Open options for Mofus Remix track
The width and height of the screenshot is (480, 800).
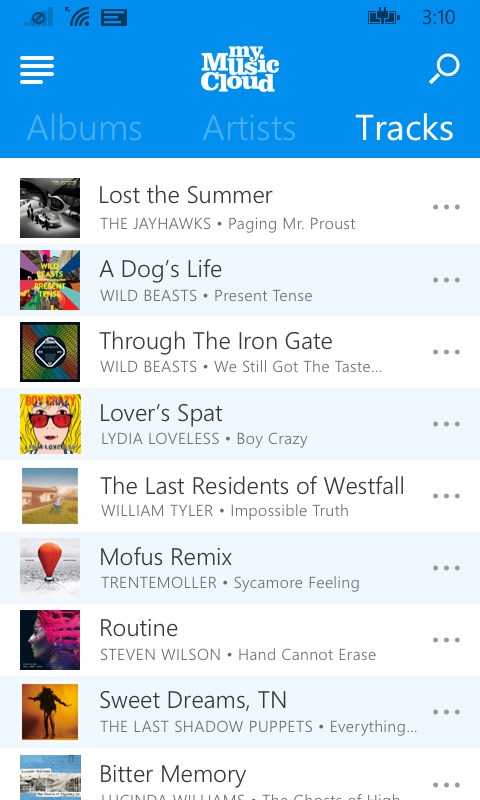tap(446, 568)
